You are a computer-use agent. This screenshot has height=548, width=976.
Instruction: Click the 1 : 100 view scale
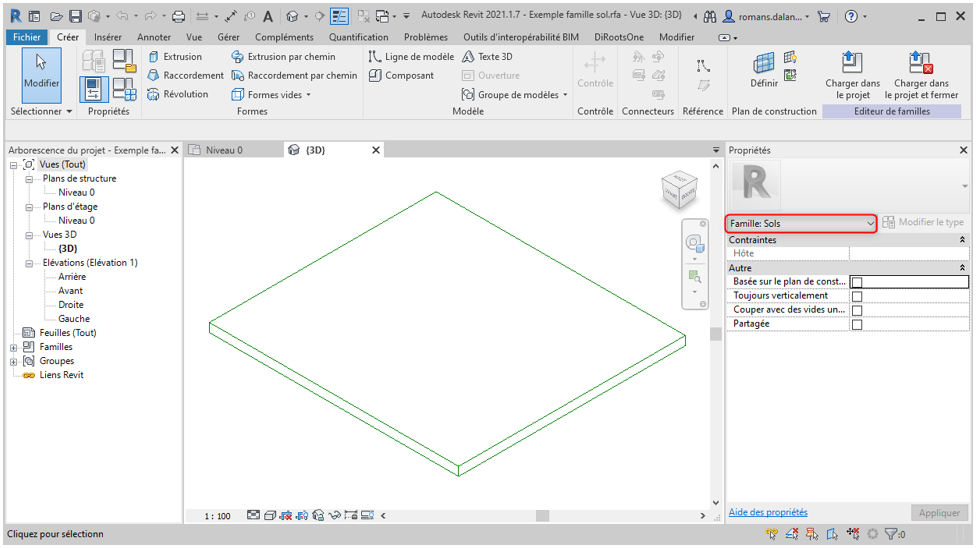tap(217, 516)
